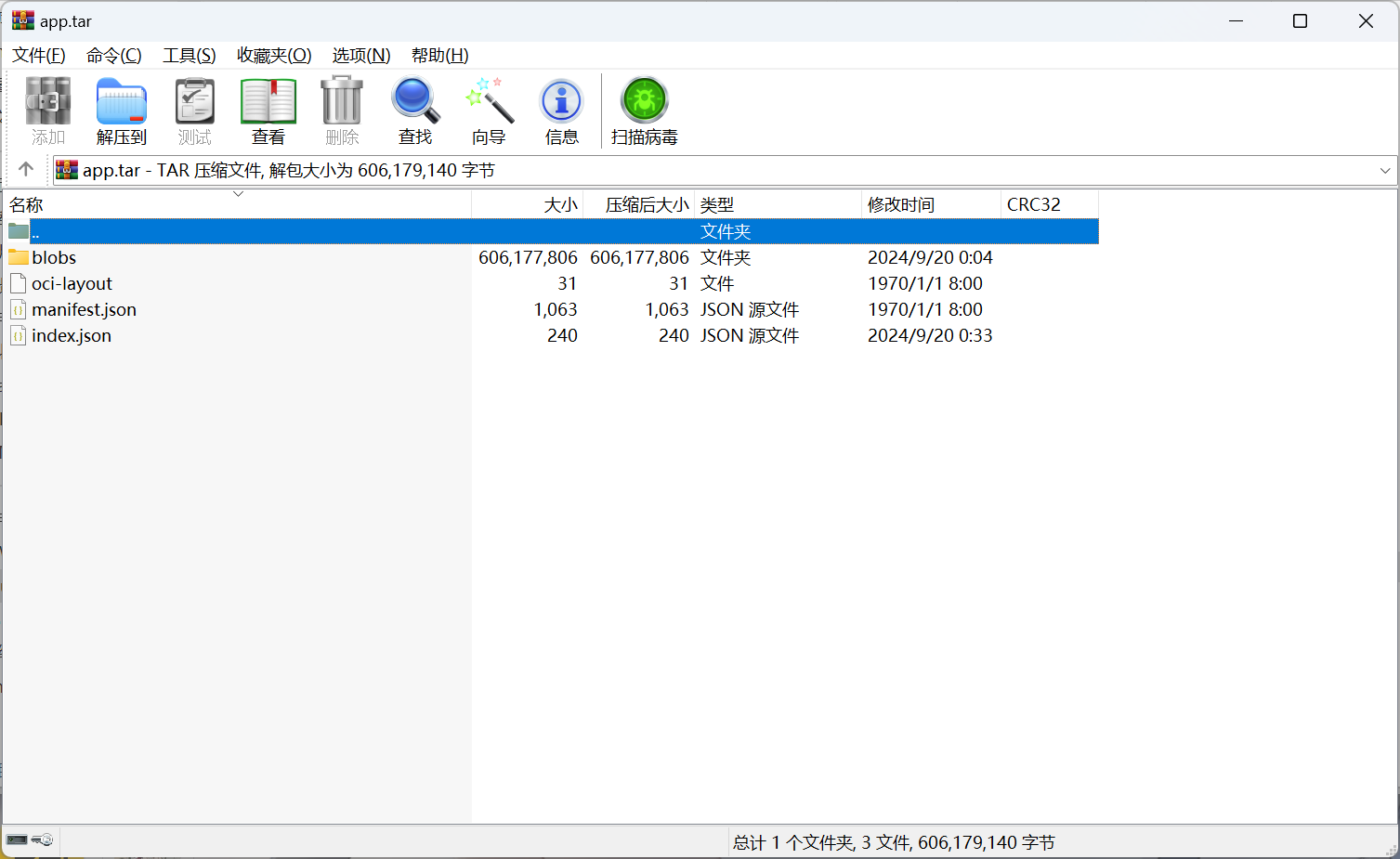
Task: Select the blobs folder name
Action: click(x=54, y=257)
